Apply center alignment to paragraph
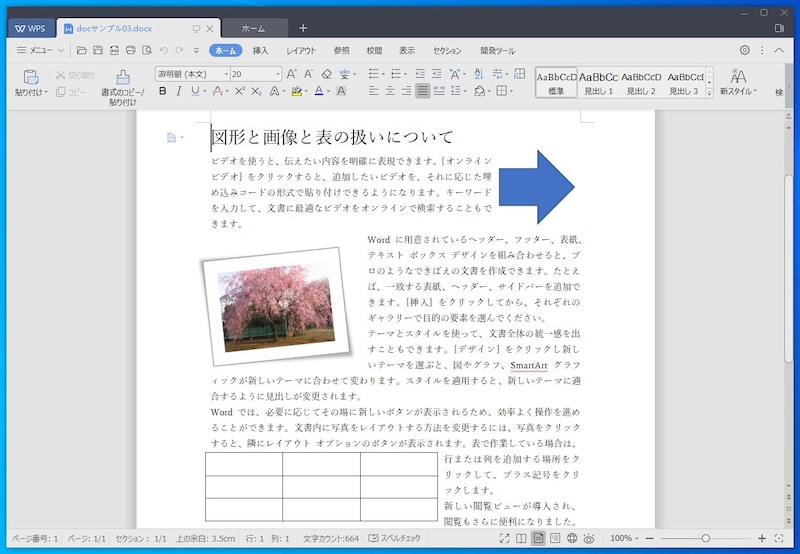Screen dimensions: 800x554 (389, 91)
